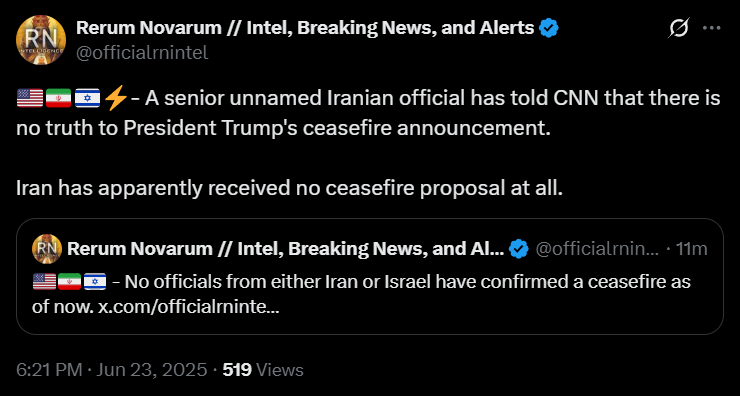Open the @officialrnintel handle link
The image size is (740, 396).
142,52
